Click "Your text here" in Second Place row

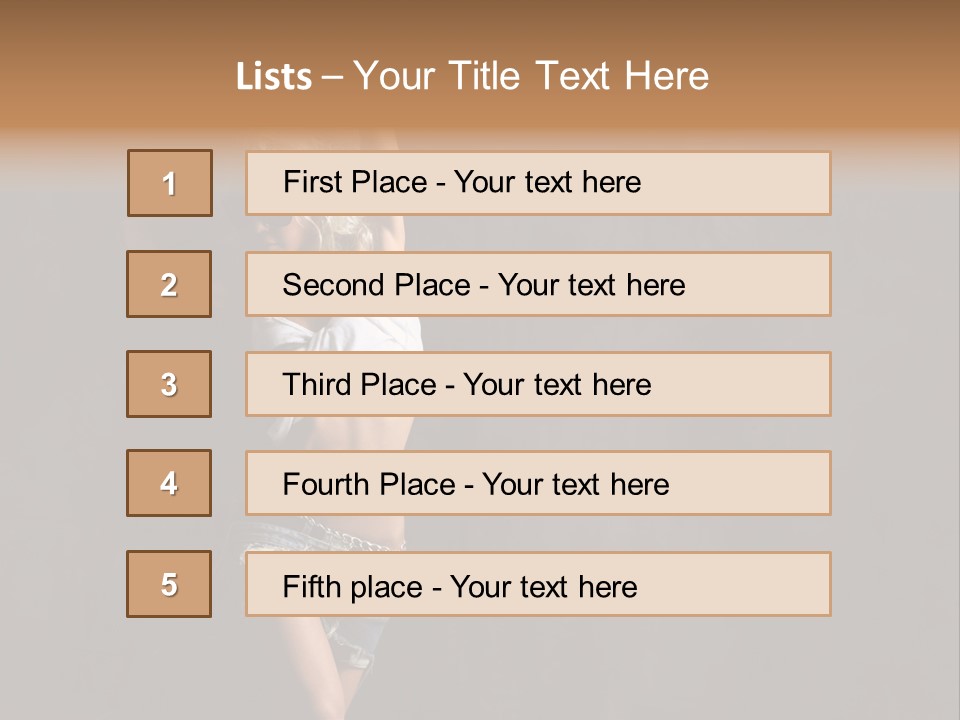click(x=591, y=285)
